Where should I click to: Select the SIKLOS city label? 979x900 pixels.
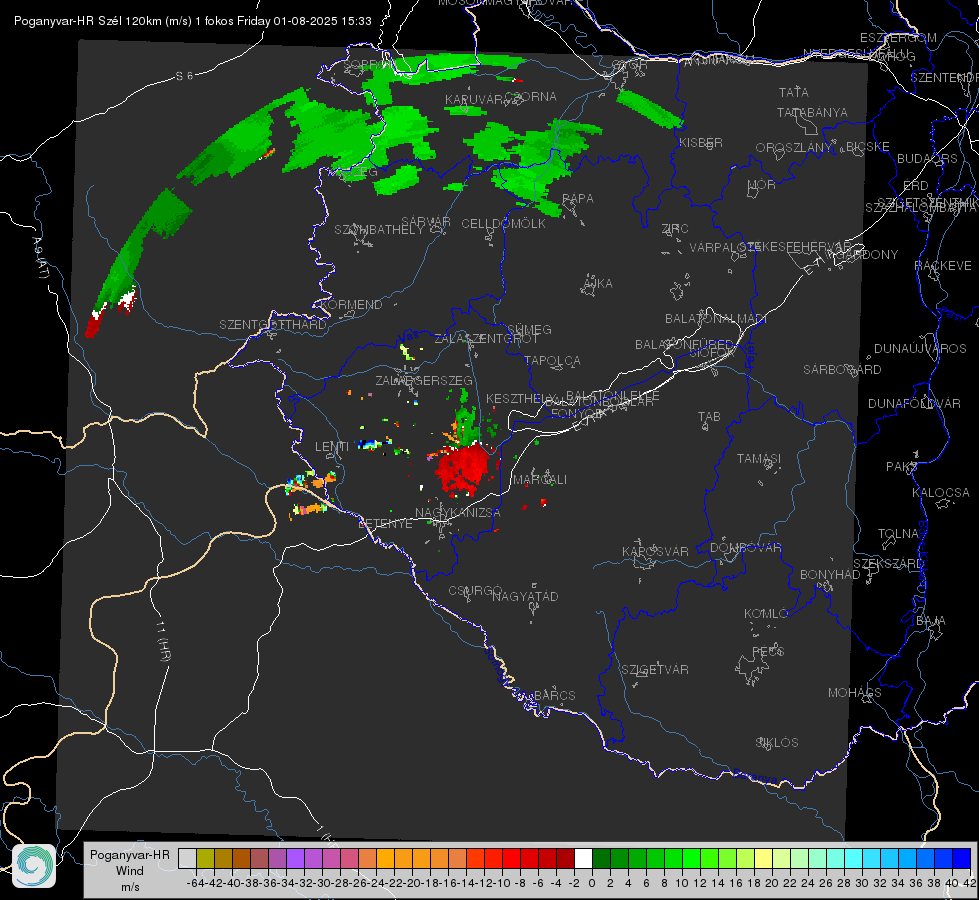pyautogui.click(x=777, y=742)
